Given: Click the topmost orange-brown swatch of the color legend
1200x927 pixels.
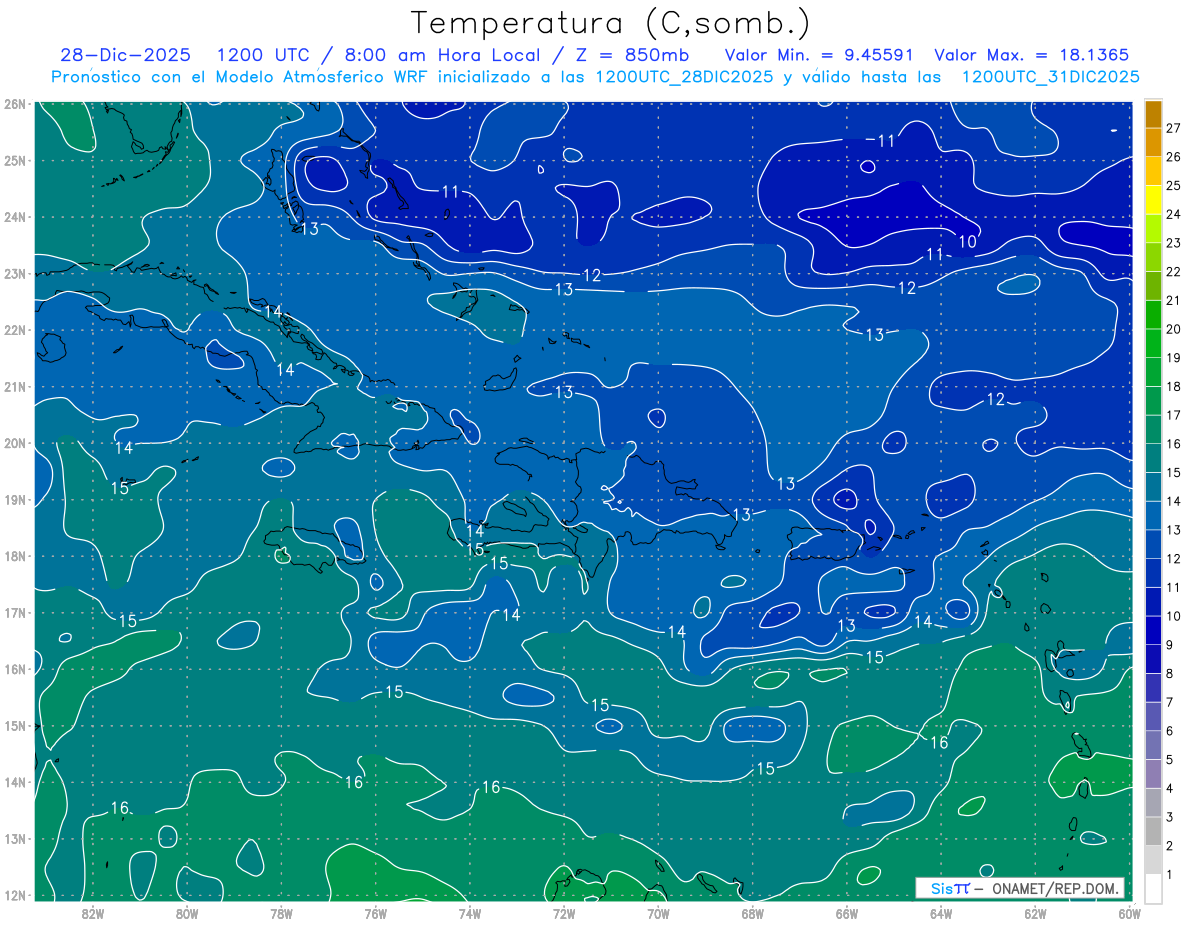Looking at the screenshot, I should pos(1154,114).
